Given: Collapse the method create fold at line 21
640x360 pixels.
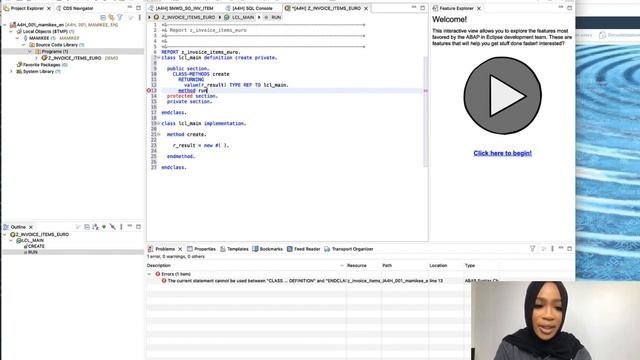Looking at the screenshot, I should pyautogui.click(x=158, y=134).
